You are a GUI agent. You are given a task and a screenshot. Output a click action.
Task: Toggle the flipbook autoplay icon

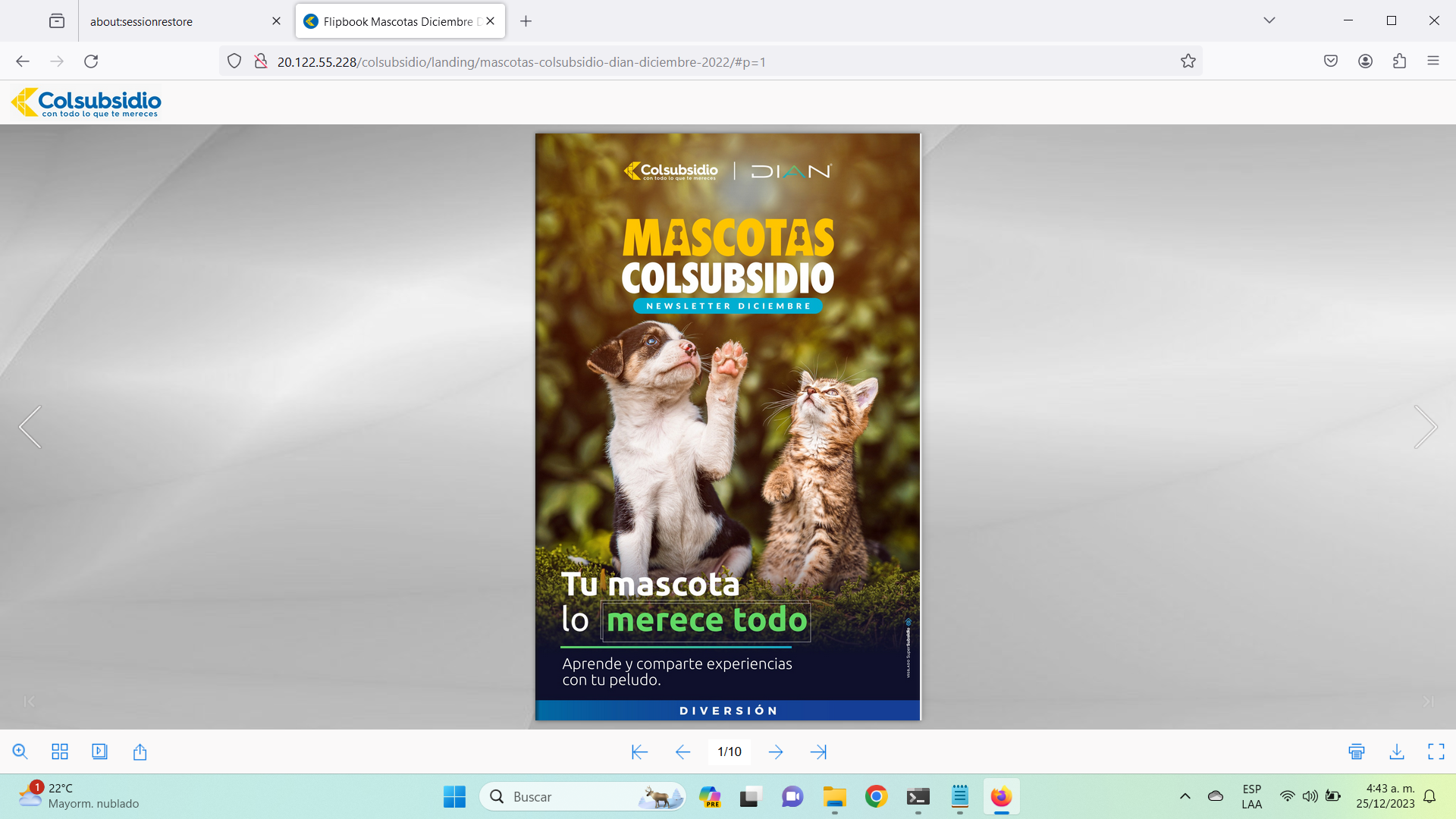point(99,752)
